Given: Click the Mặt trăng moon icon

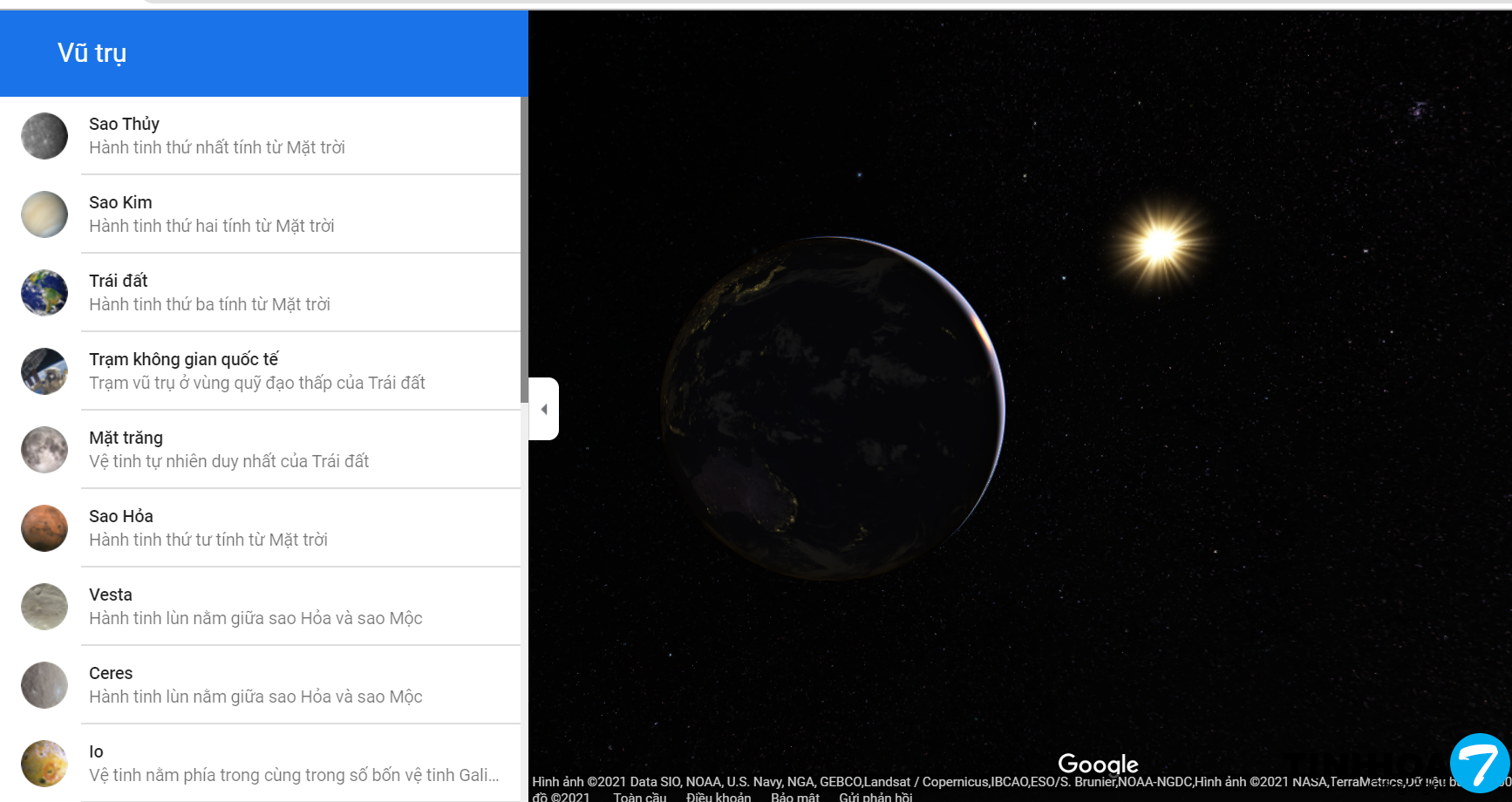Looking at the screenshot, I should tap(44, 450).
